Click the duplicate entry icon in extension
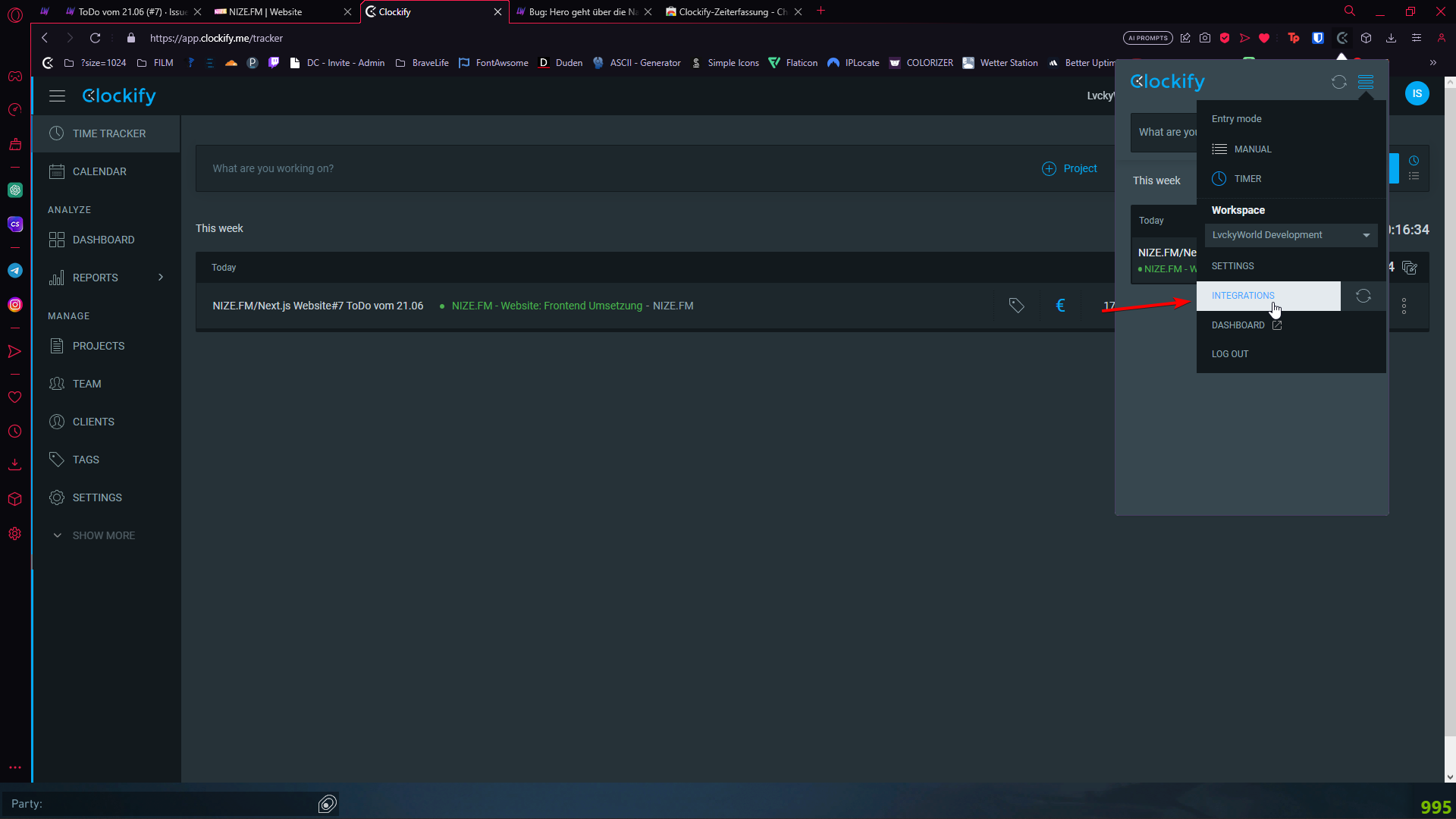Image resolution: width=1456 pixels, height=819 pixels. [1410, 268]
